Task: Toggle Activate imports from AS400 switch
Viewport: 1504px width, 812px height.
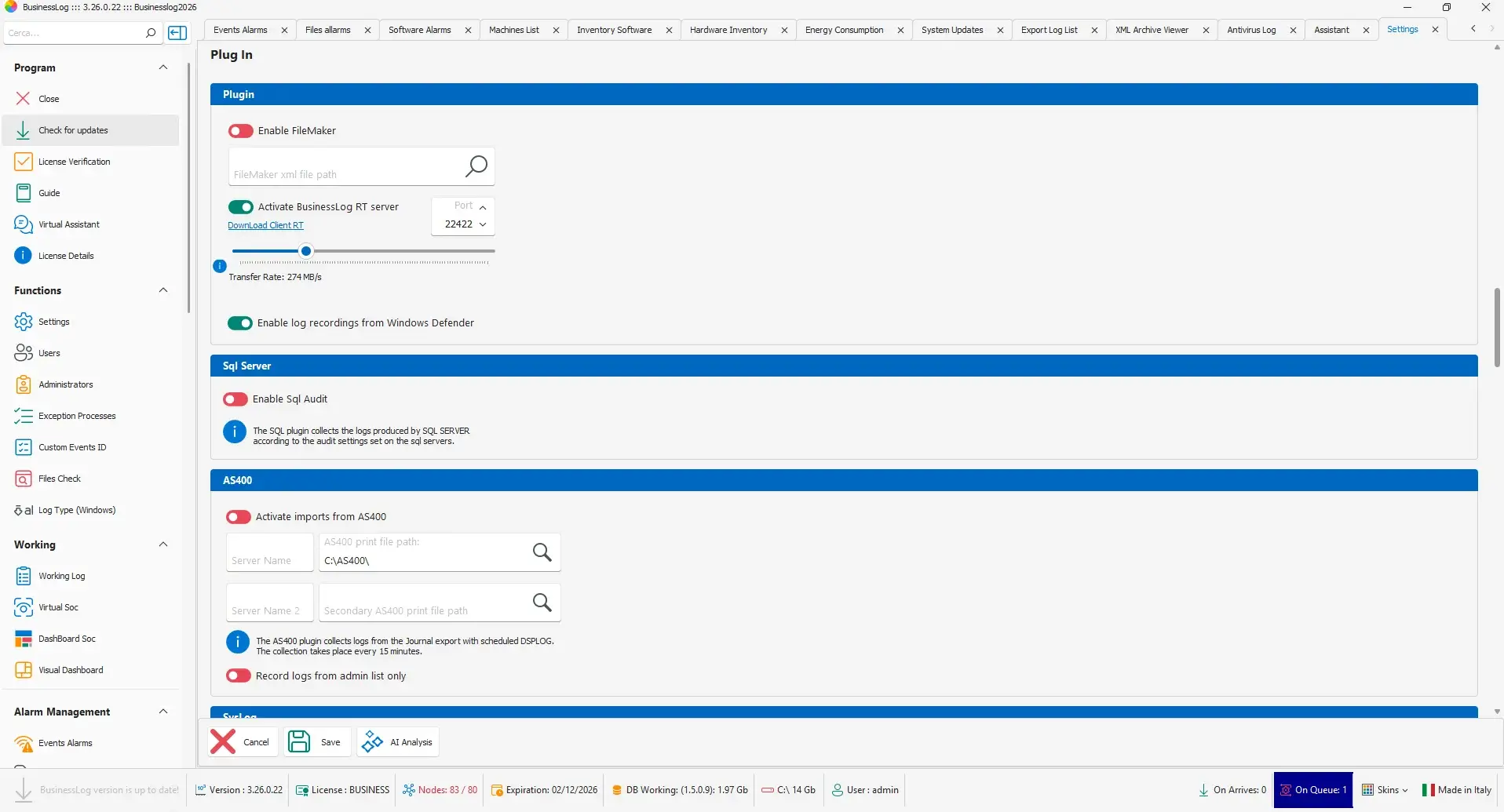Action: click(239, 517)
